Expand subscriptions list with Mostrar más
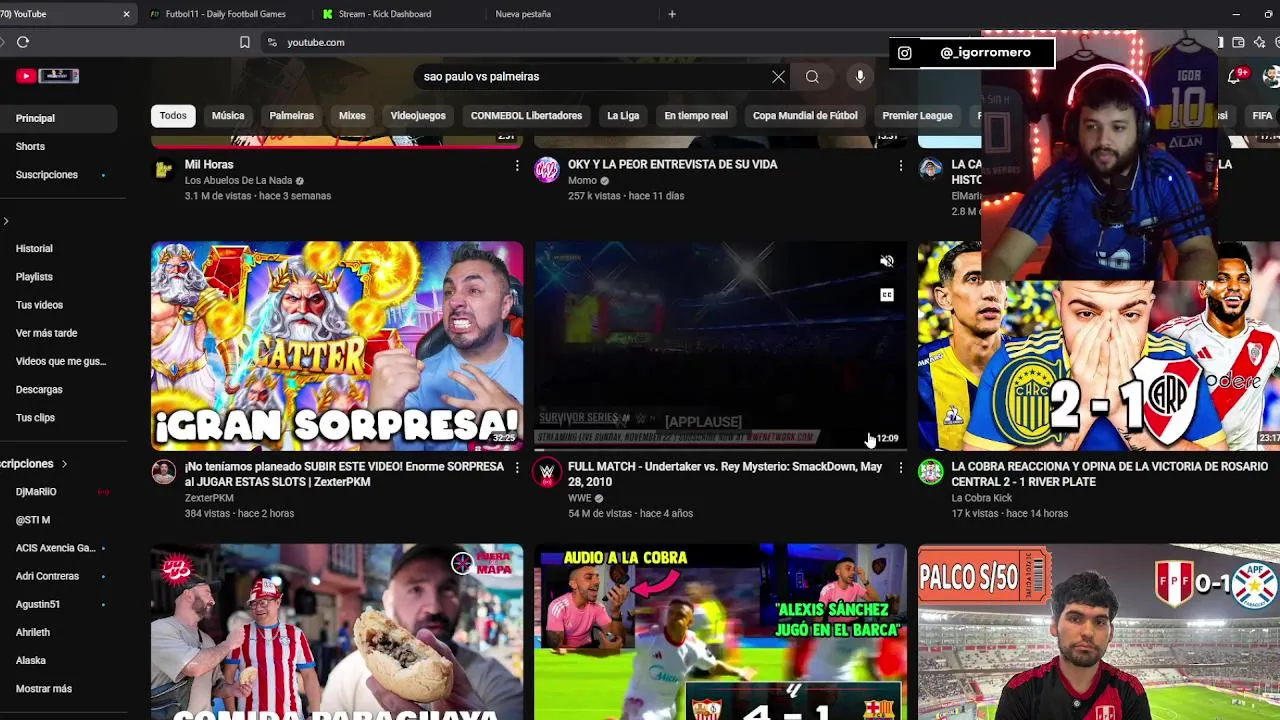 pos(44,689)
